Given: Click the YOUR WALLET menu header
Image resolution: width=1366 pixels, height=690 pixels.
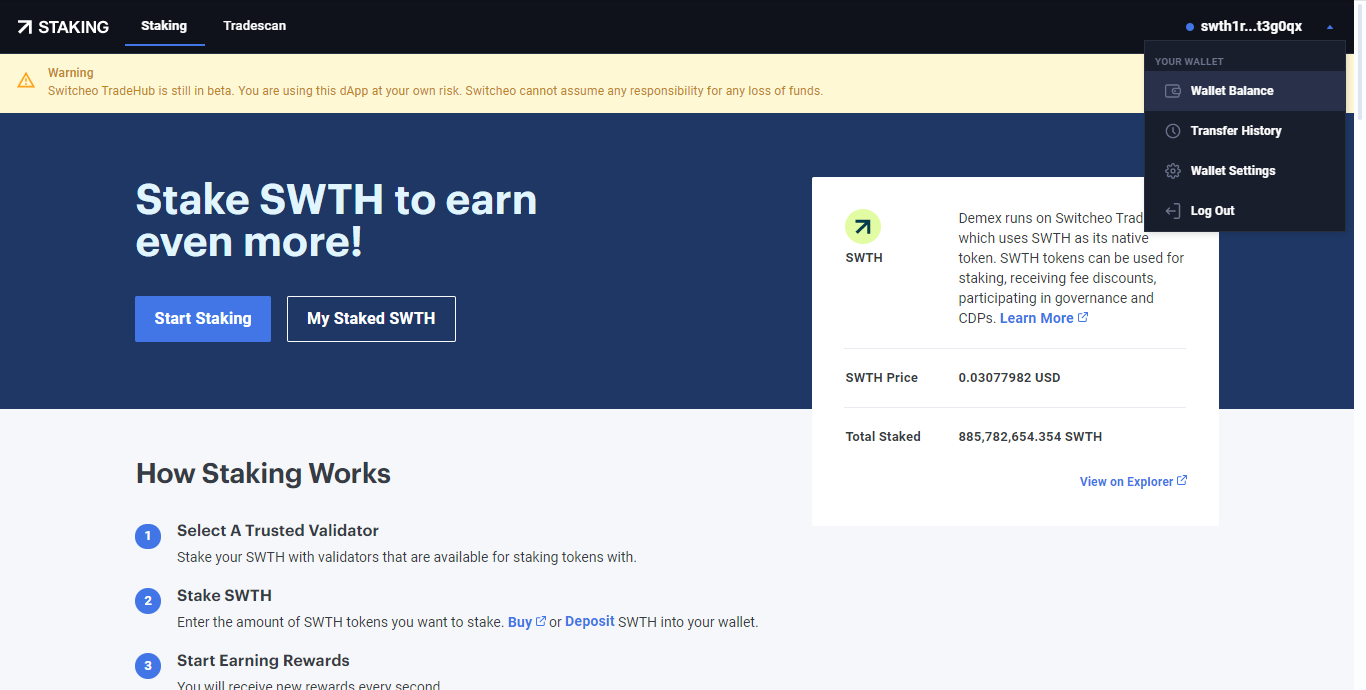Looking at the screenshot, I should 1189,62.
